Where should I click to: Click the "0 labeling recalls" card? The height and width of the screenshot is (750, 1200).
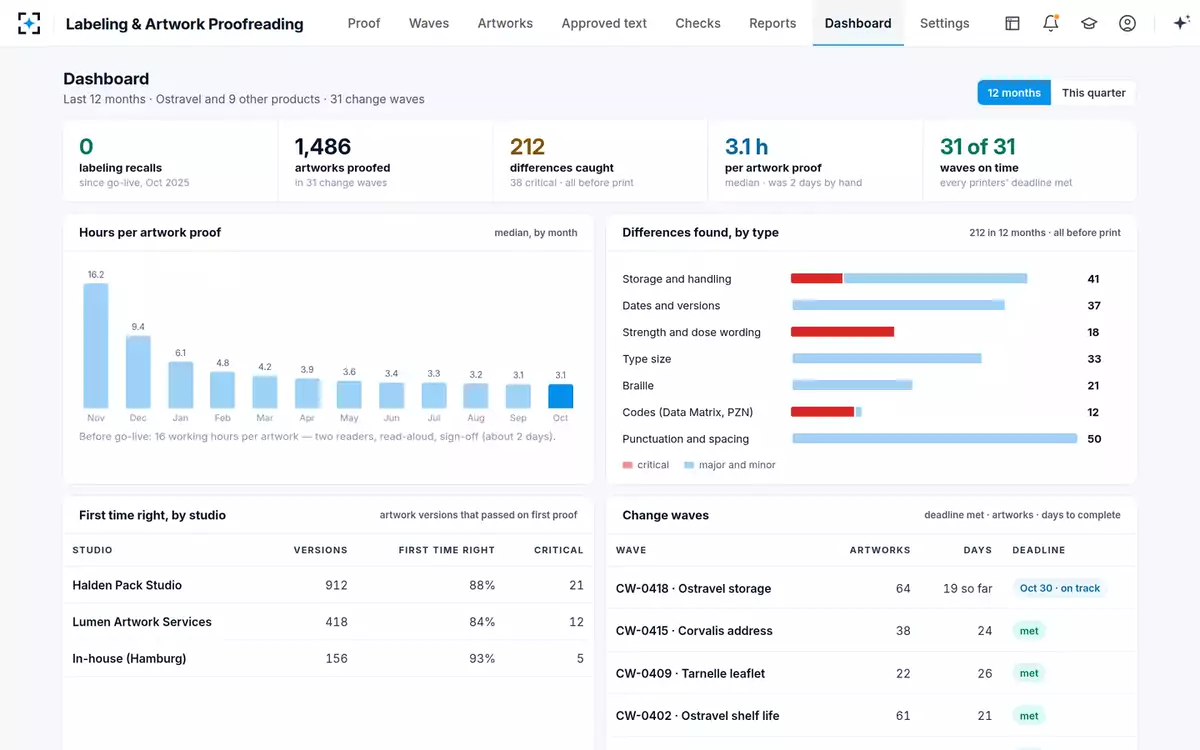coord(171,162)
